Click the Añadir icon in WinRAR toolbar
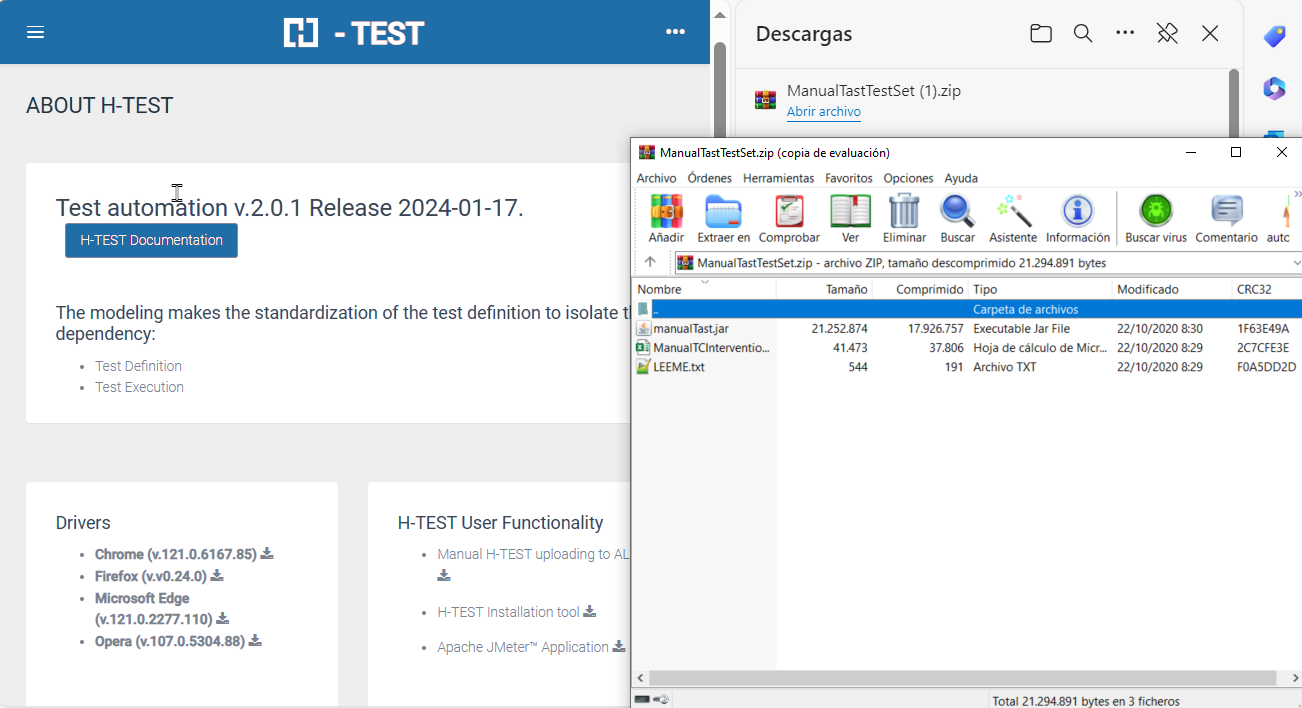The width and height of the screenshot is (1302, 708). pyautogui.click(x=666, y=212)
